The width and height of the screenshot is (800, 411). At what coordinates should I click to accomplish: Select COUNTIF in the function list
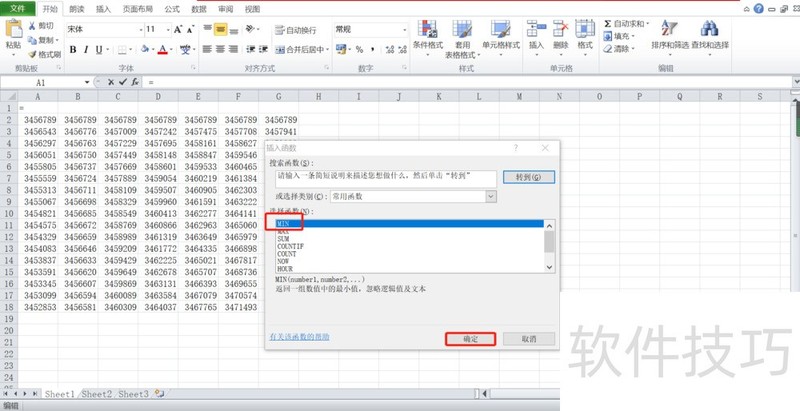pyautogui.click(x=291, y=247)
